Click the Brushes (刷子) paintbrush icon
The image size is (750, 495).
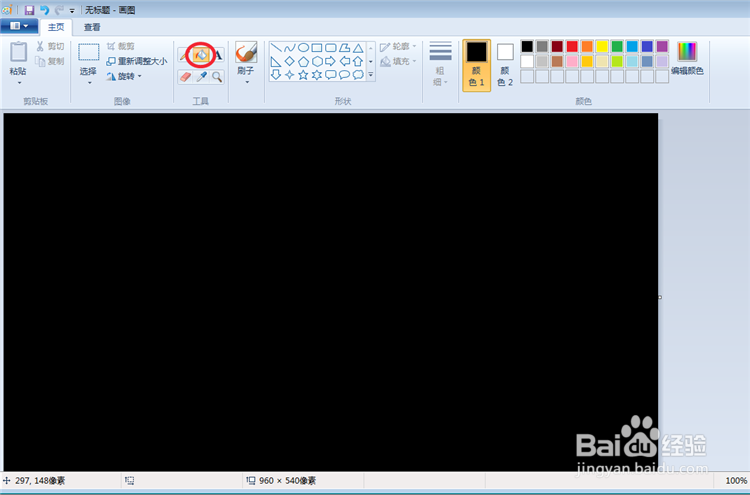pos(246,52)
